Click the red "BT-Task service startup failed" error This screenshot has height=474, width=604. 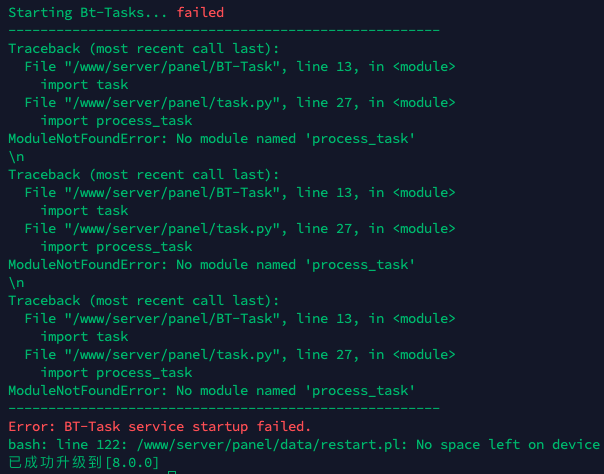click(160, 426)
